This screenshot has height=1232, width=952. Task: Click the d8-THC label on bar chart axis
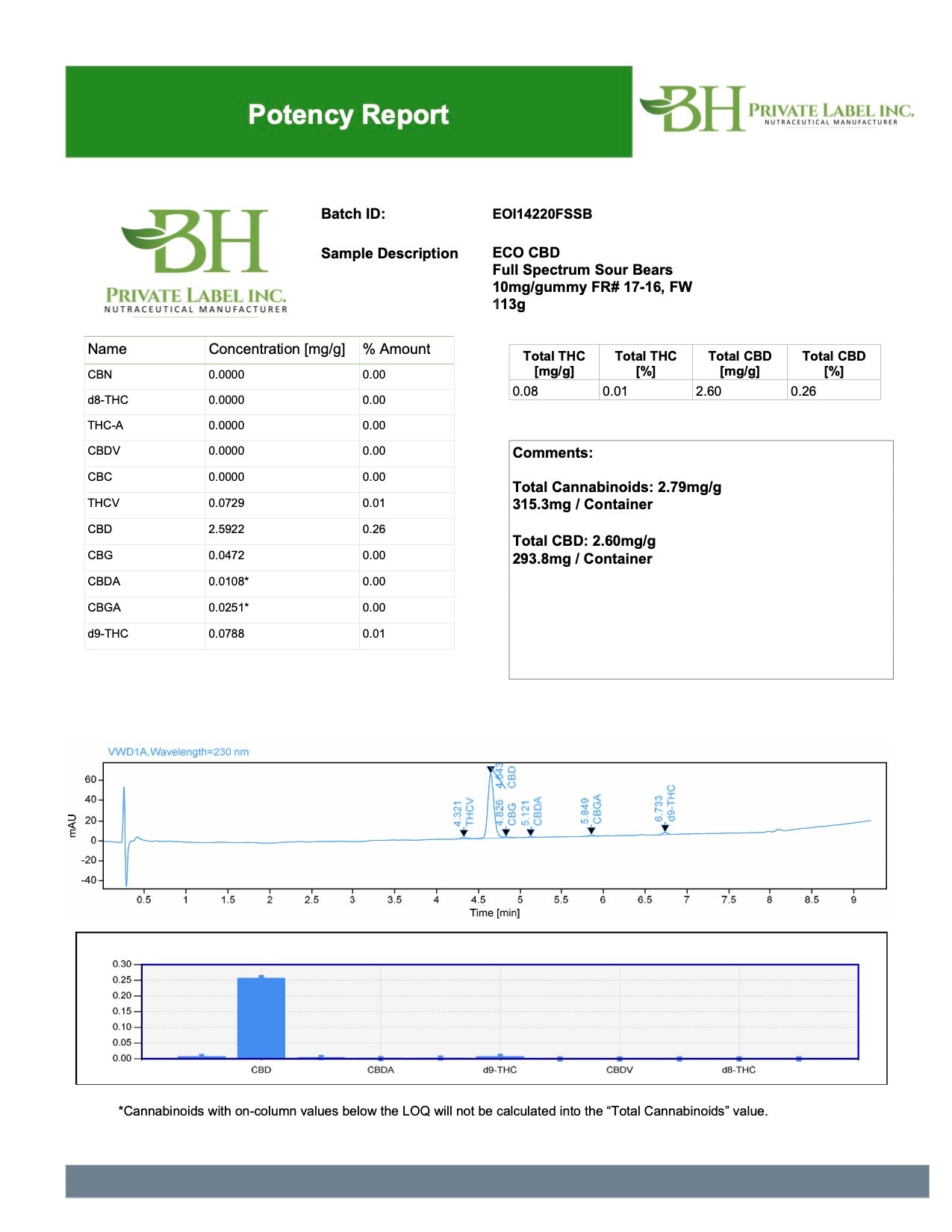(738, 1070)
